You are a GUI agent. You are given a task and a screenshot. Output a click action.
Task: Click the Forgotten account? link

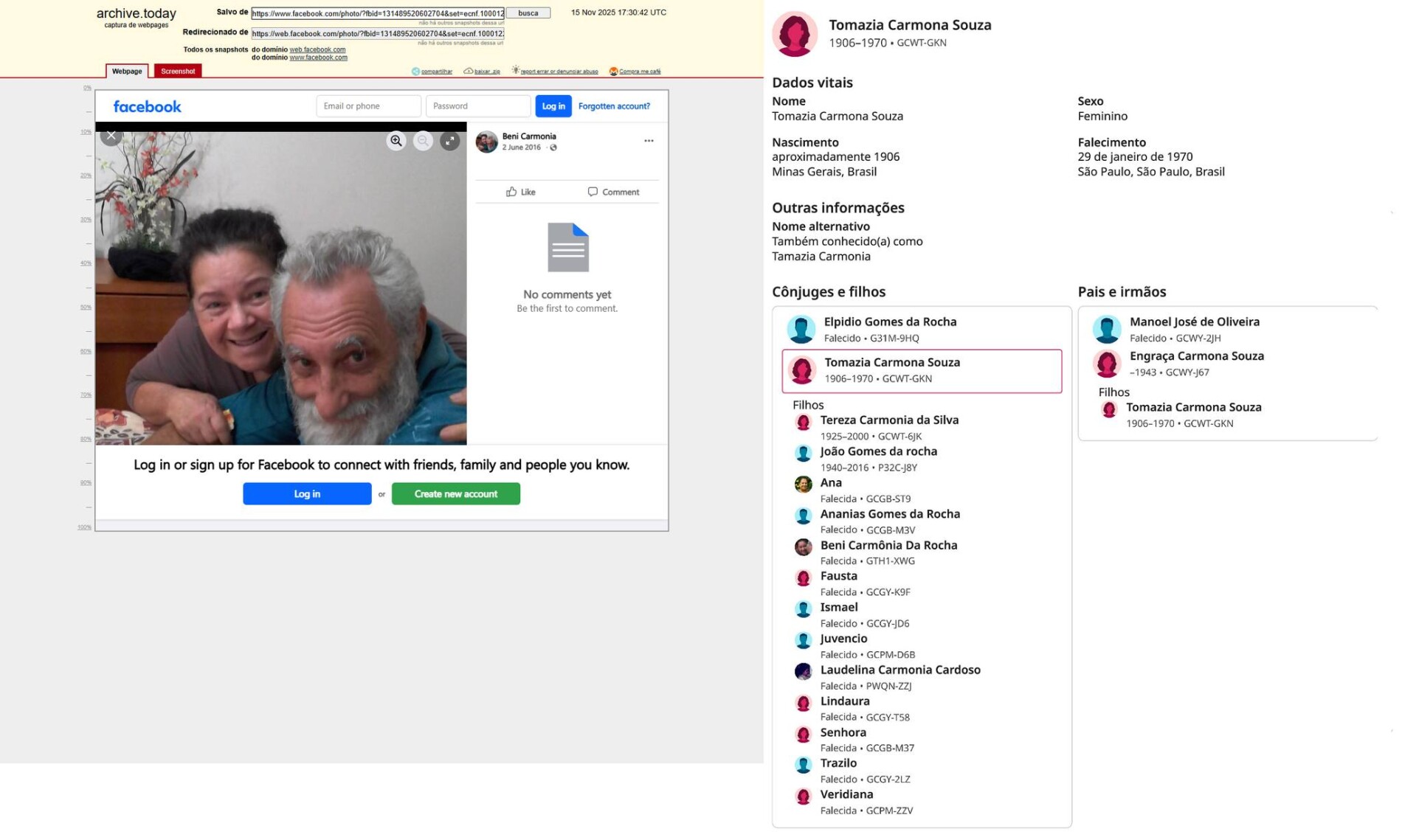pyautogui.click(x=613, y=106)
